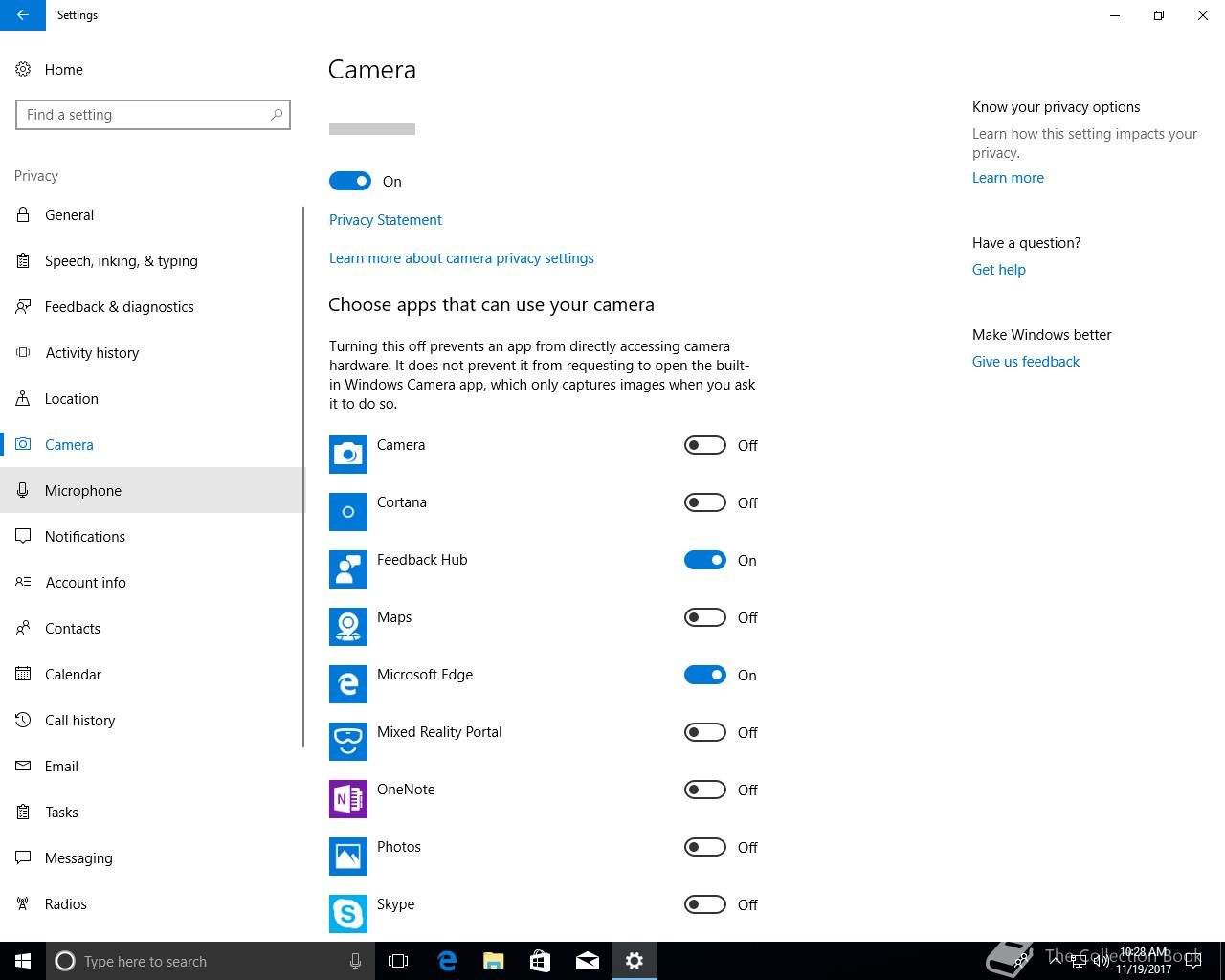Viewport: 1225px width, 980px height.
Task: Click the microphone icon beside Microphone
Action: pyautogui.click(x=23, y=490)
